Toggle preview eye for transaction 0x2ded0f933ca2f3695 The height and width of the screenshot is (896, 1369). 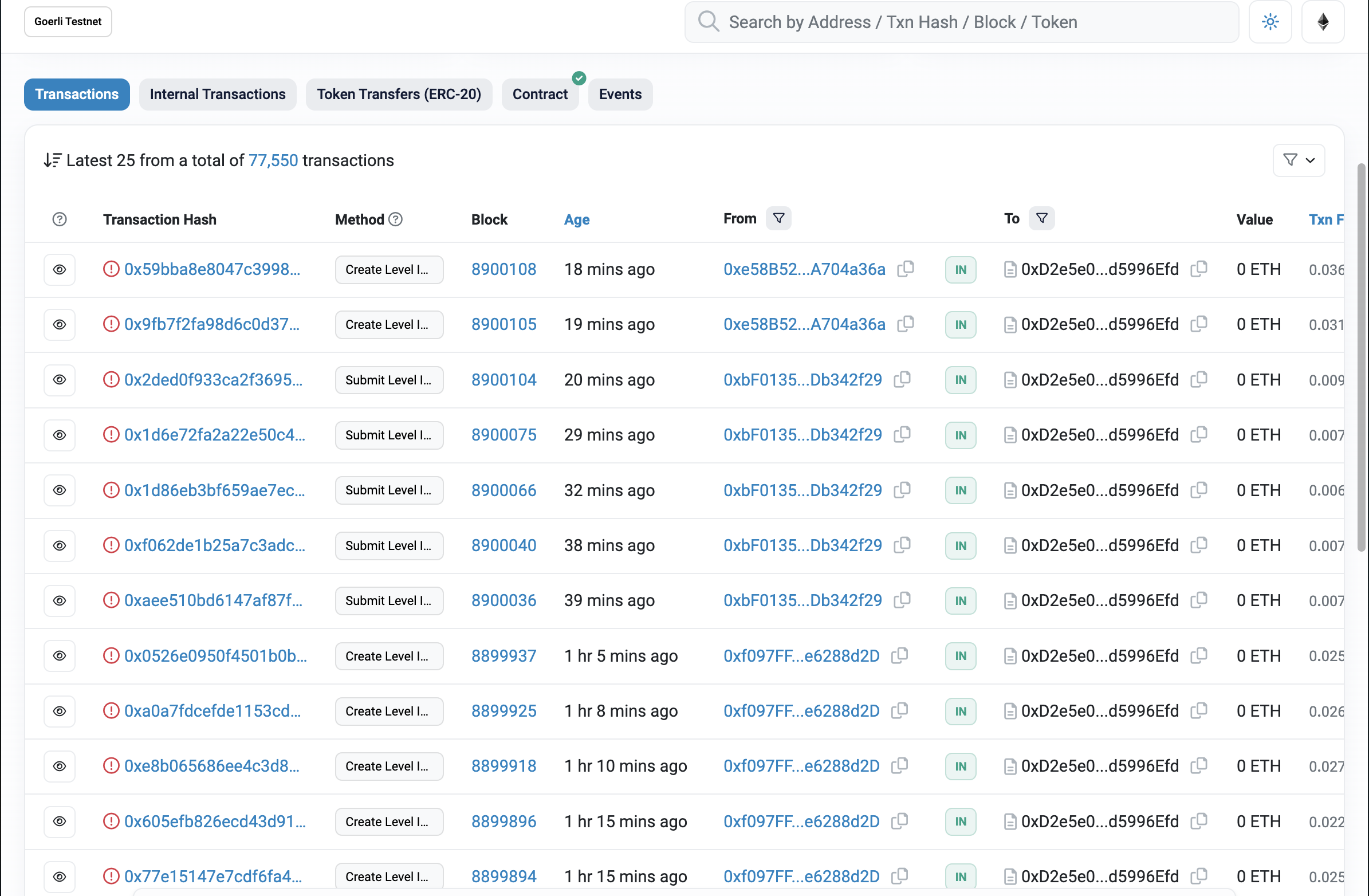click(x=59, y=380)
